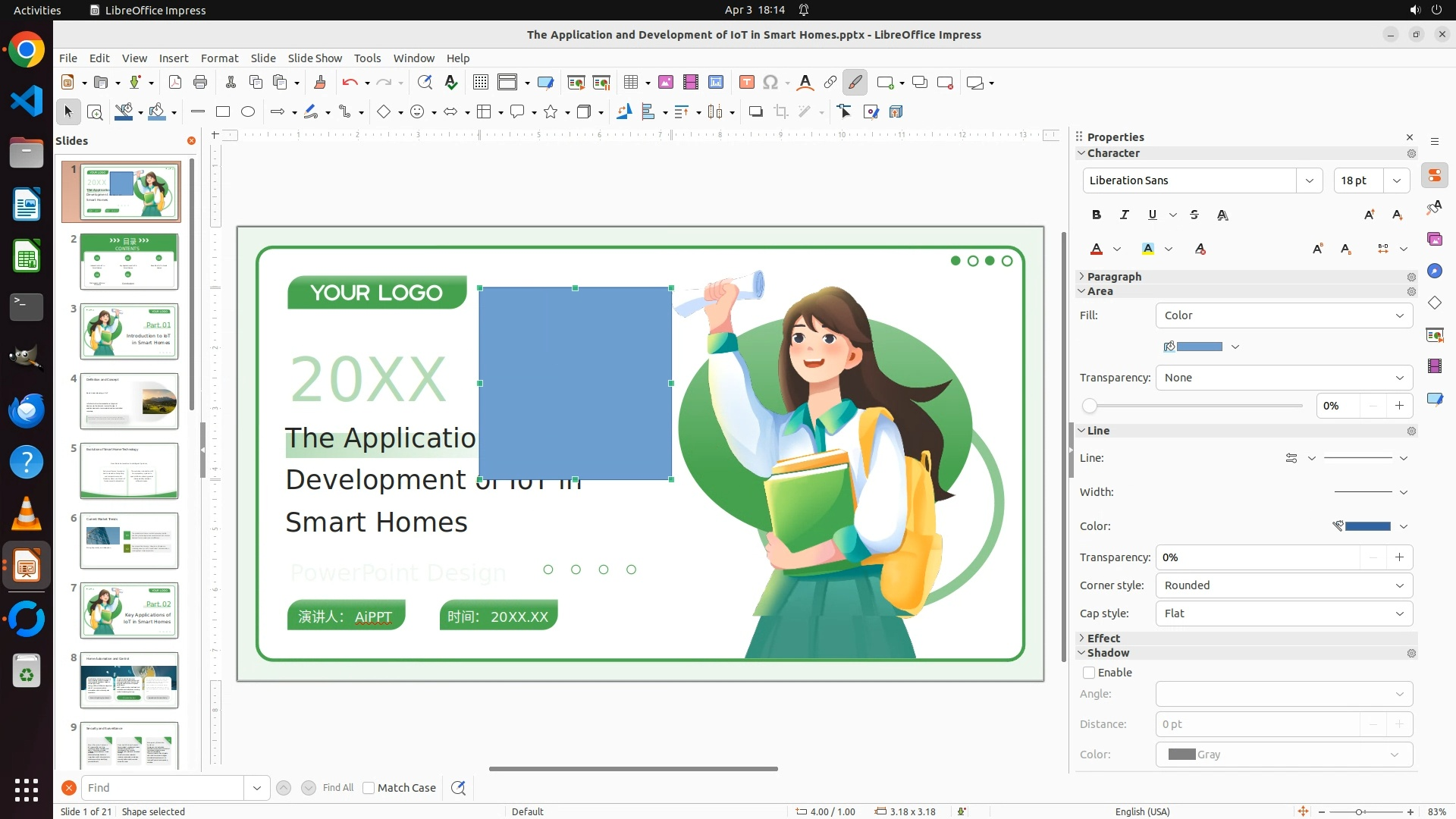The height and width of the screenshot is (819, 1456).
Task: Toggle the Underline formatting button
Action: coord(1153,215)
